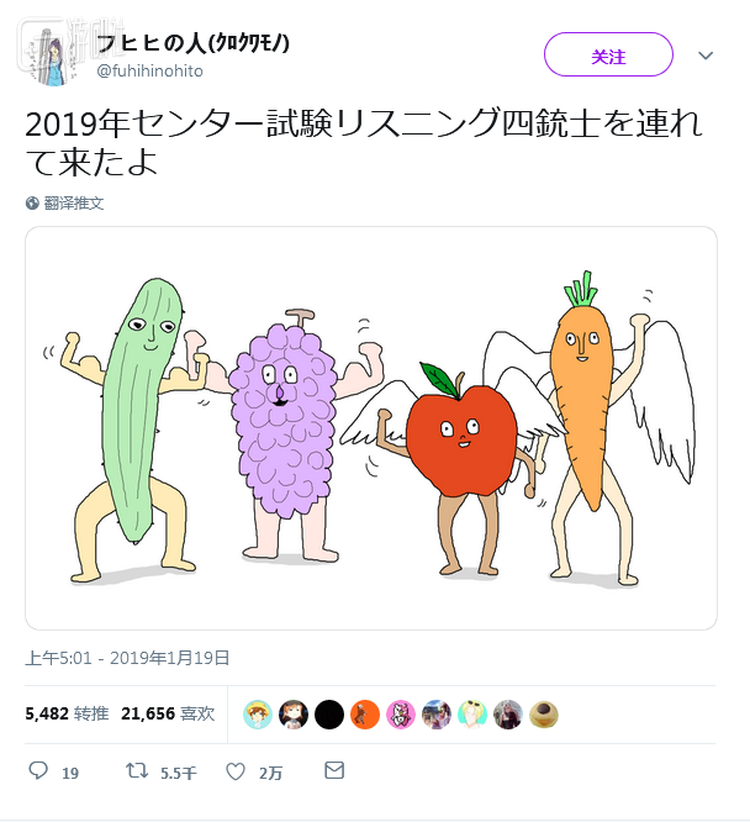Send tweet via the envelope message icon
Viewport: 750px width, 822px height.
[x=334, y=771]
